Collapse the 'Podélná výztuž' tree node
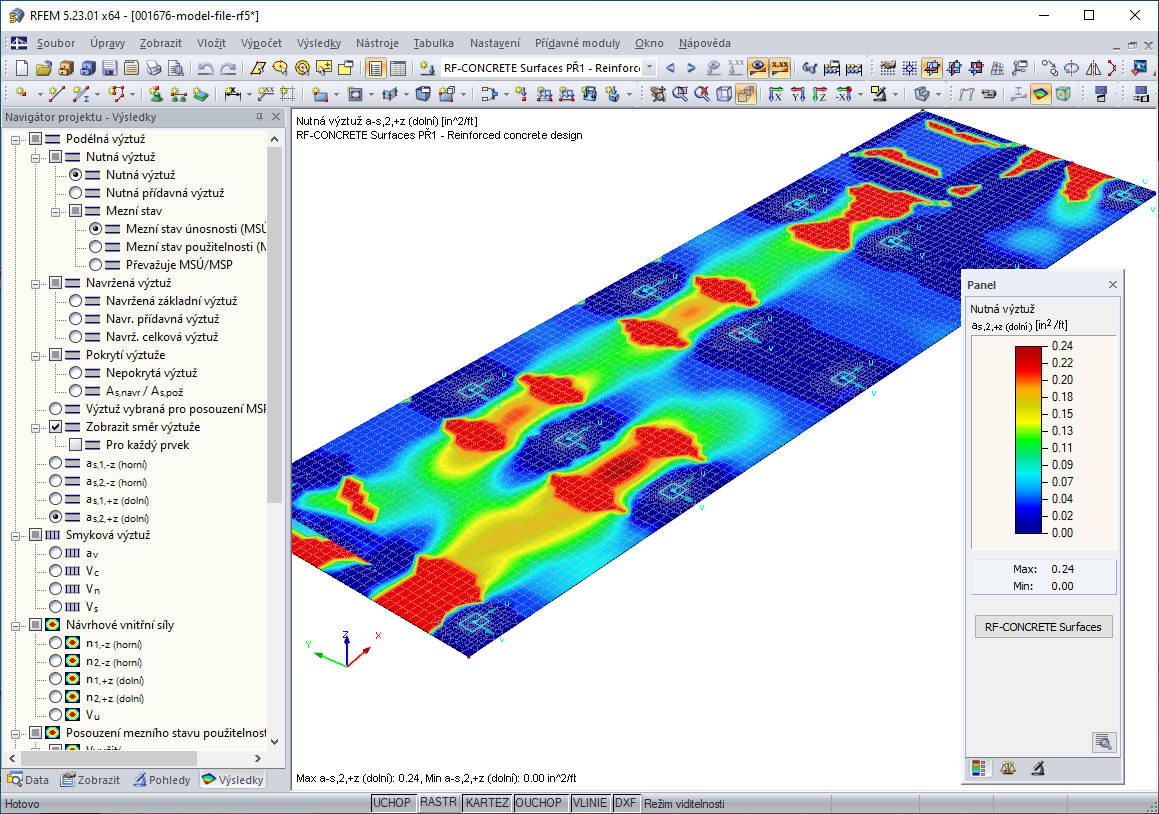The width and height of the screenshot is (1159, 814). click(15, 140)
